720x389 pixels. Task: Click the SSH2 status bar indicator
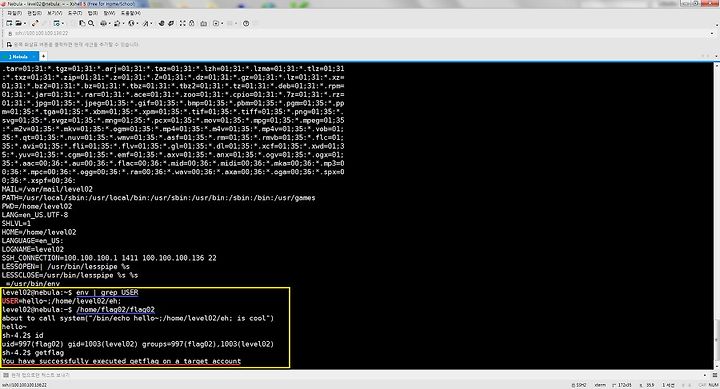tap(579, 385)
